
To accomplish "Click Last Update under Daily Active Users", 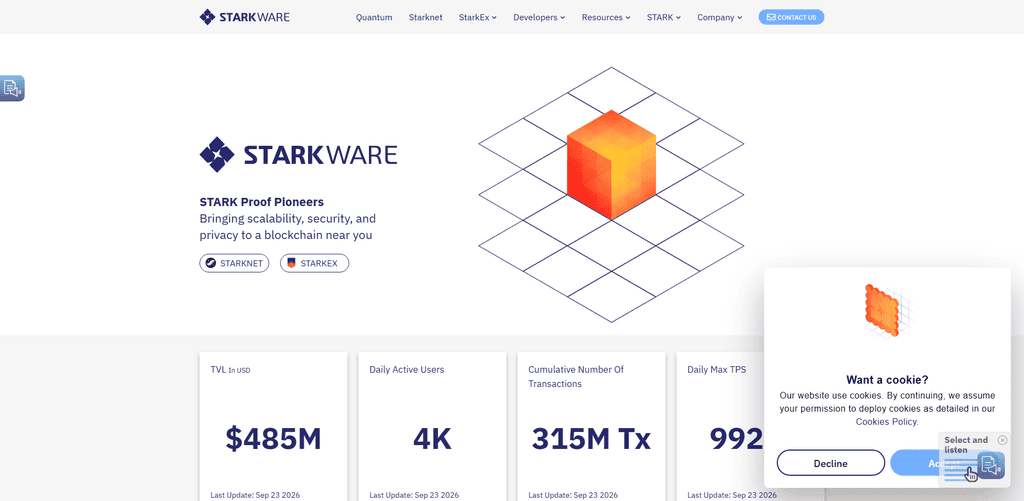I will [414, 494].
